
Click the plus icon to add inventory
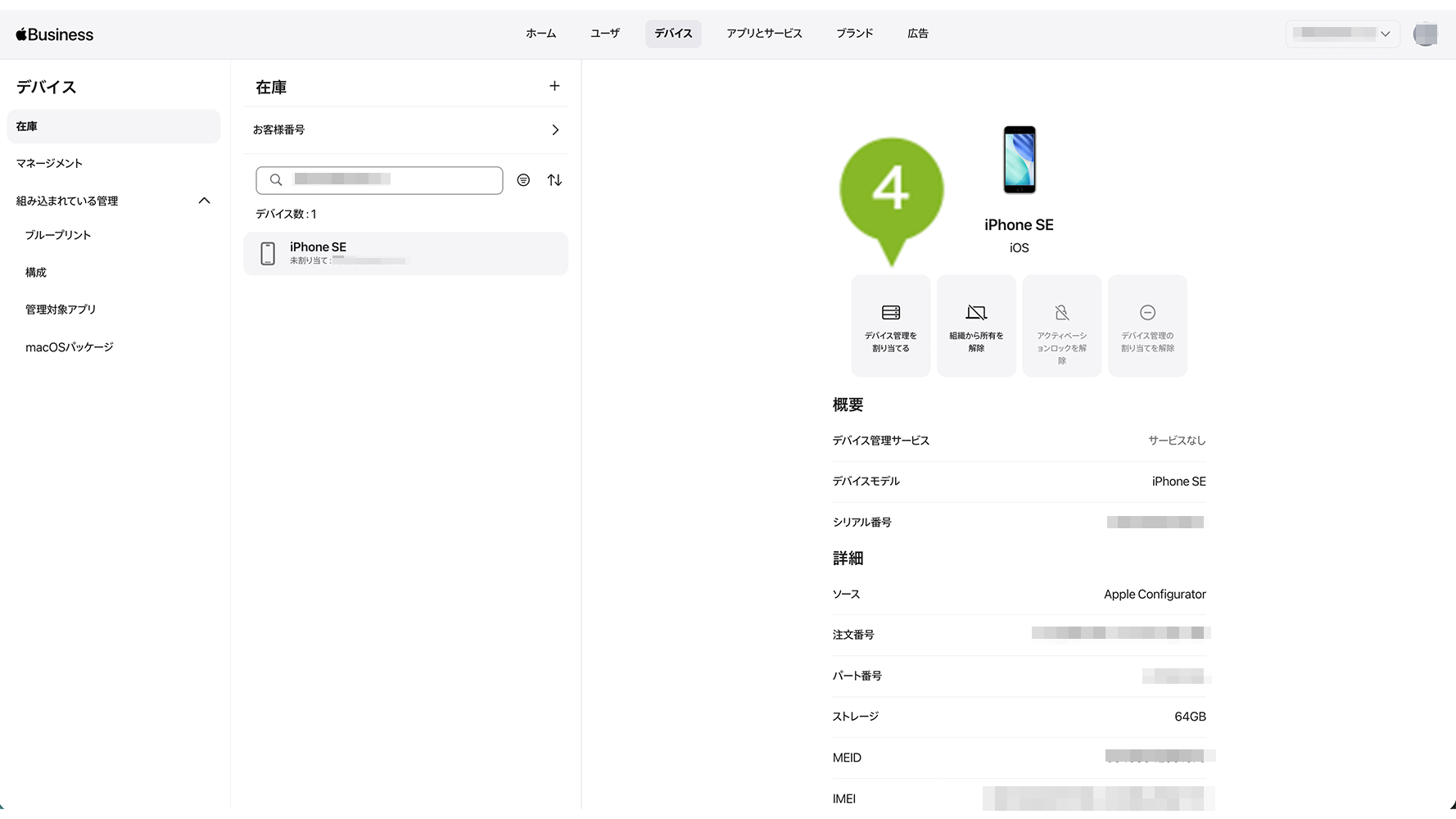tap(554, 86)
